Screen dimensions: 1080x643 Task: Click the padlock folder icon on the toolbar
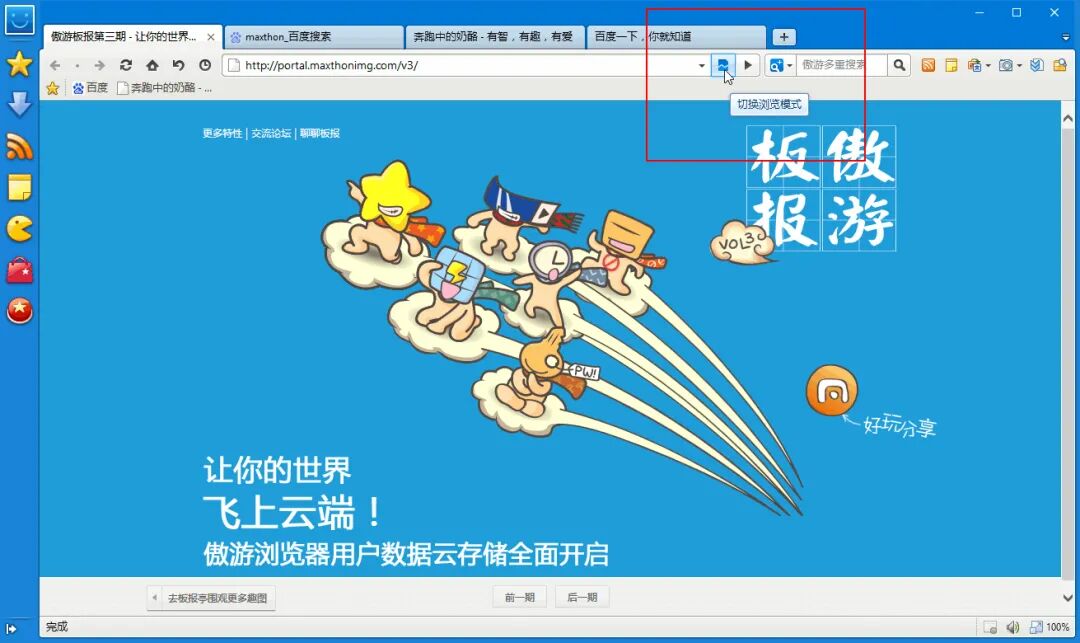[1060, 65]
